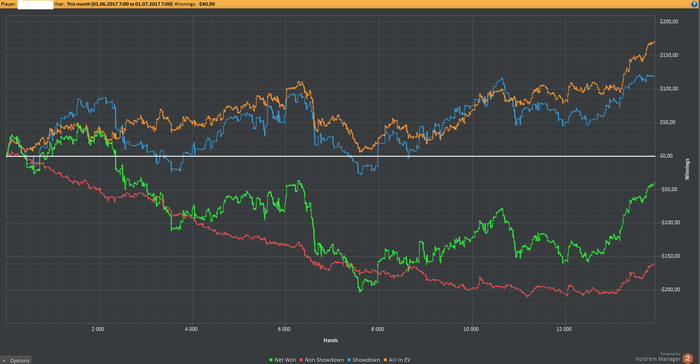The image size is (700, 364).
Task: Click the orange All-In EV color square
Action: click(386, 360)
